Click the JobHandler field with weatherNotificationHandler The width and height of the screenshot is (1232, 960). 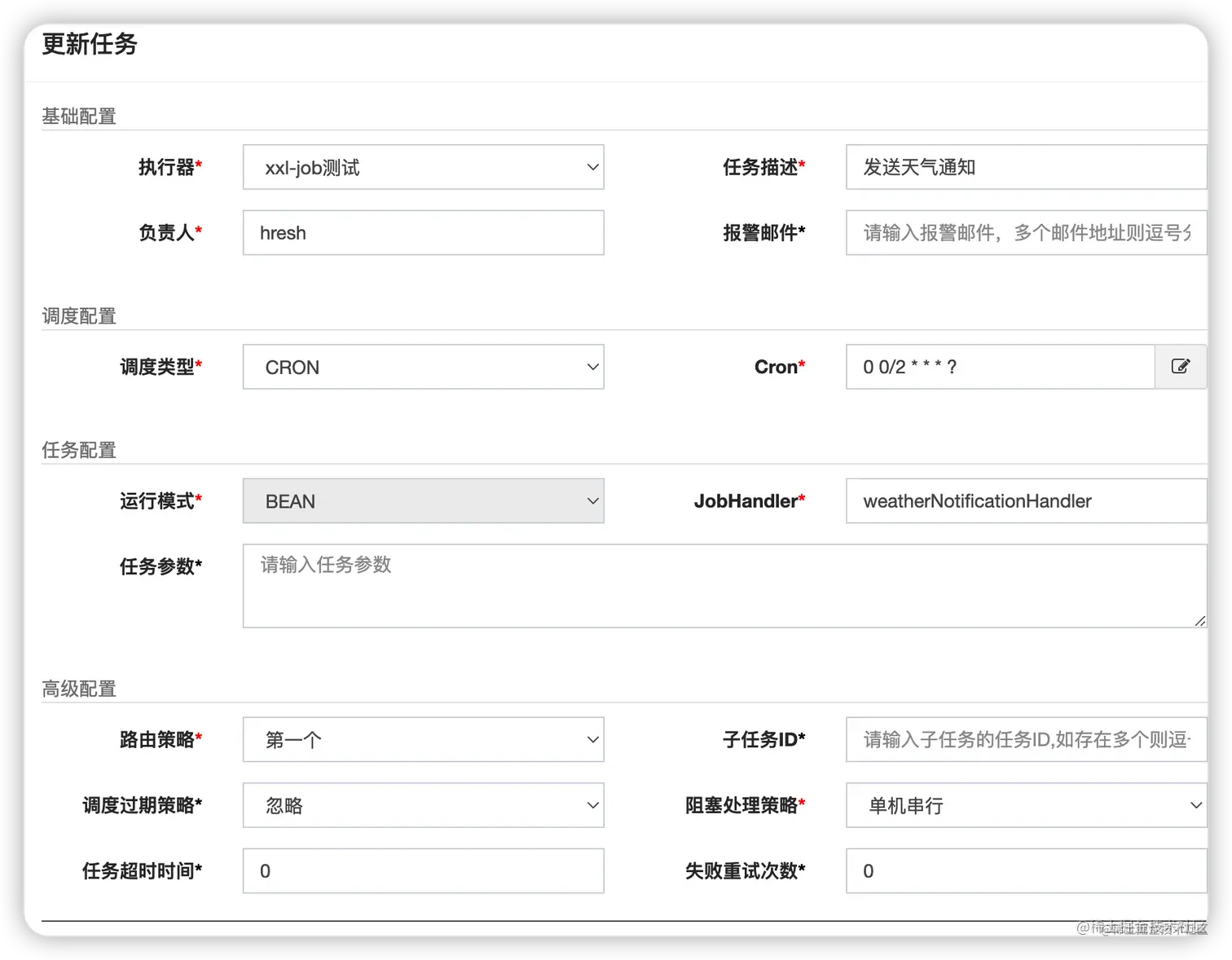pyautogui.click(x=1026, y=500)
